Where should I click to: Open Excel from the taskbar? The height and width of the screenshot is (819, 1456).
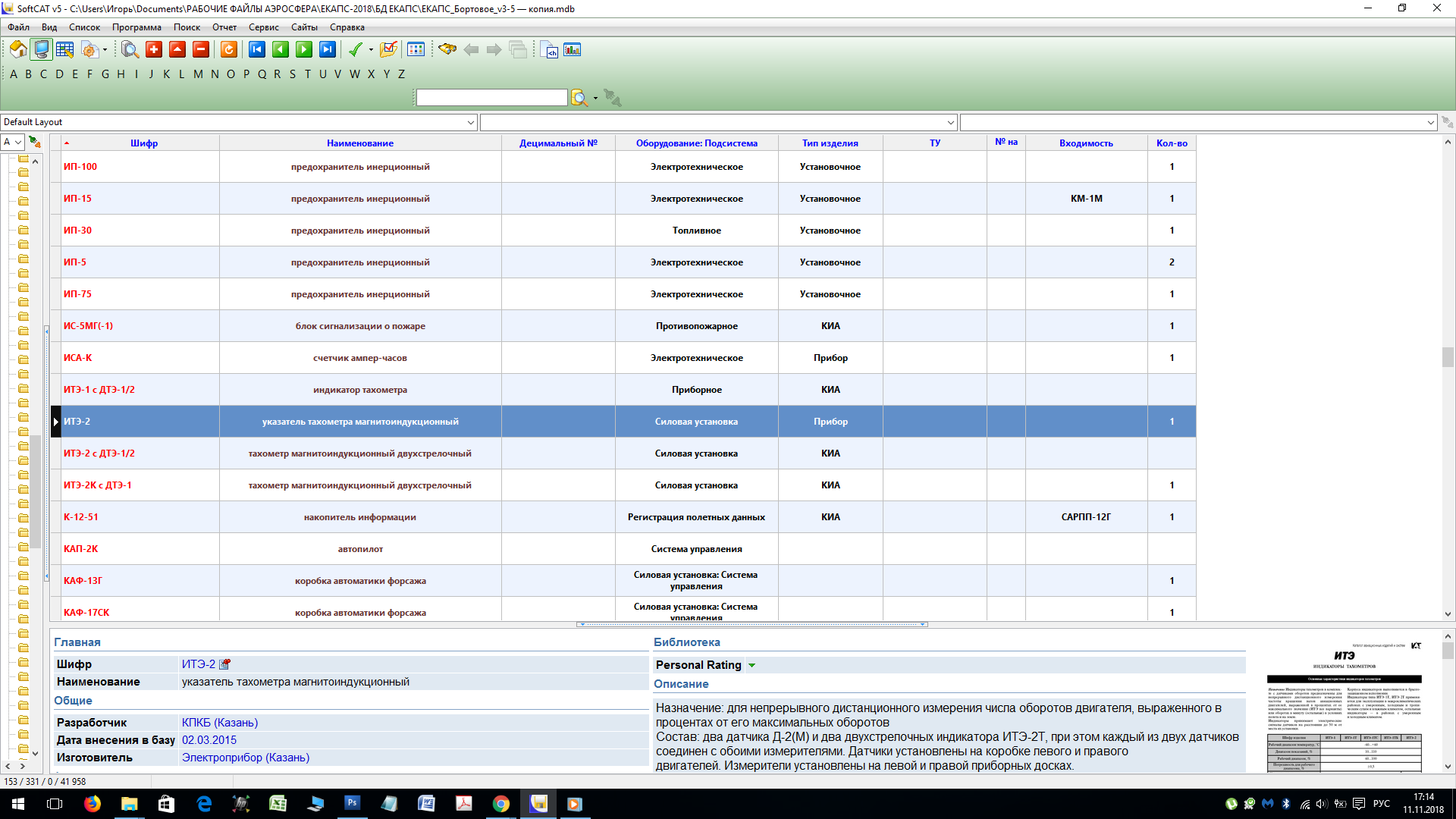pos(278,804)
